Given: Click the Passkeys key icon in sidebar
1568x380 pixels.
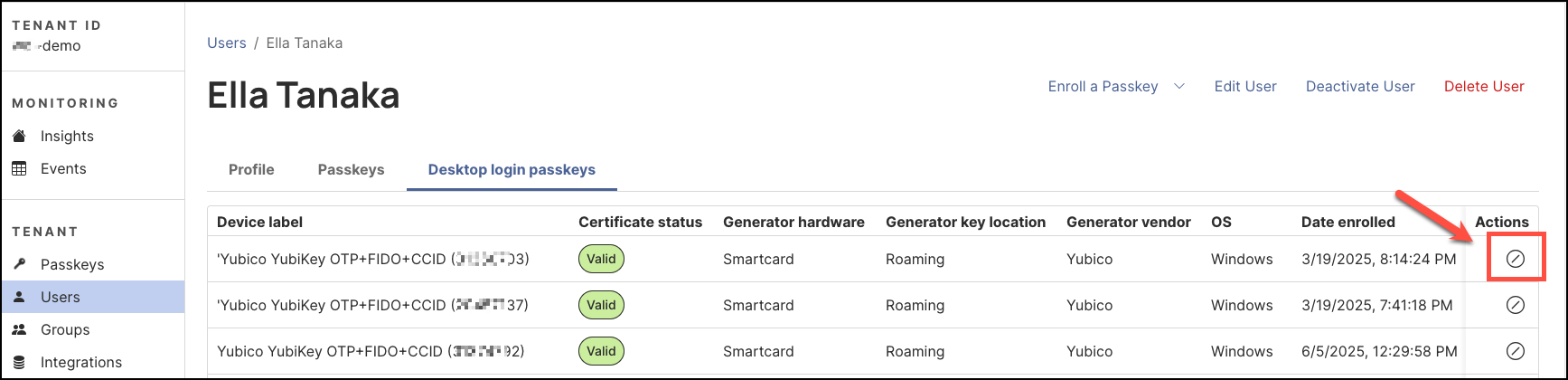Looking at the screenshot, I should pos(19,264).
